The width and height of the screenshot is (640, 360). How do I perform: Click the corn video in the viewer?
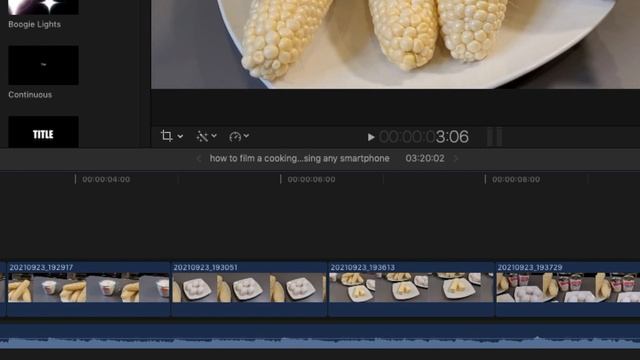click(395, 44)
